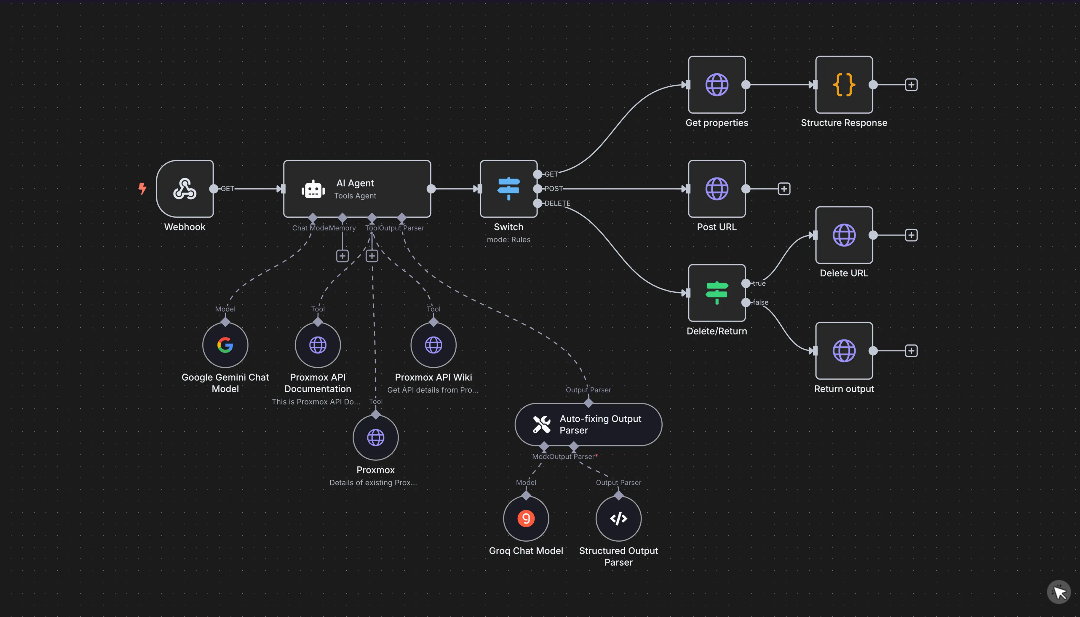Open the Google Gemini Chat Model node
Viewport: 1080px width, 617px height.
tap(225, 345)
